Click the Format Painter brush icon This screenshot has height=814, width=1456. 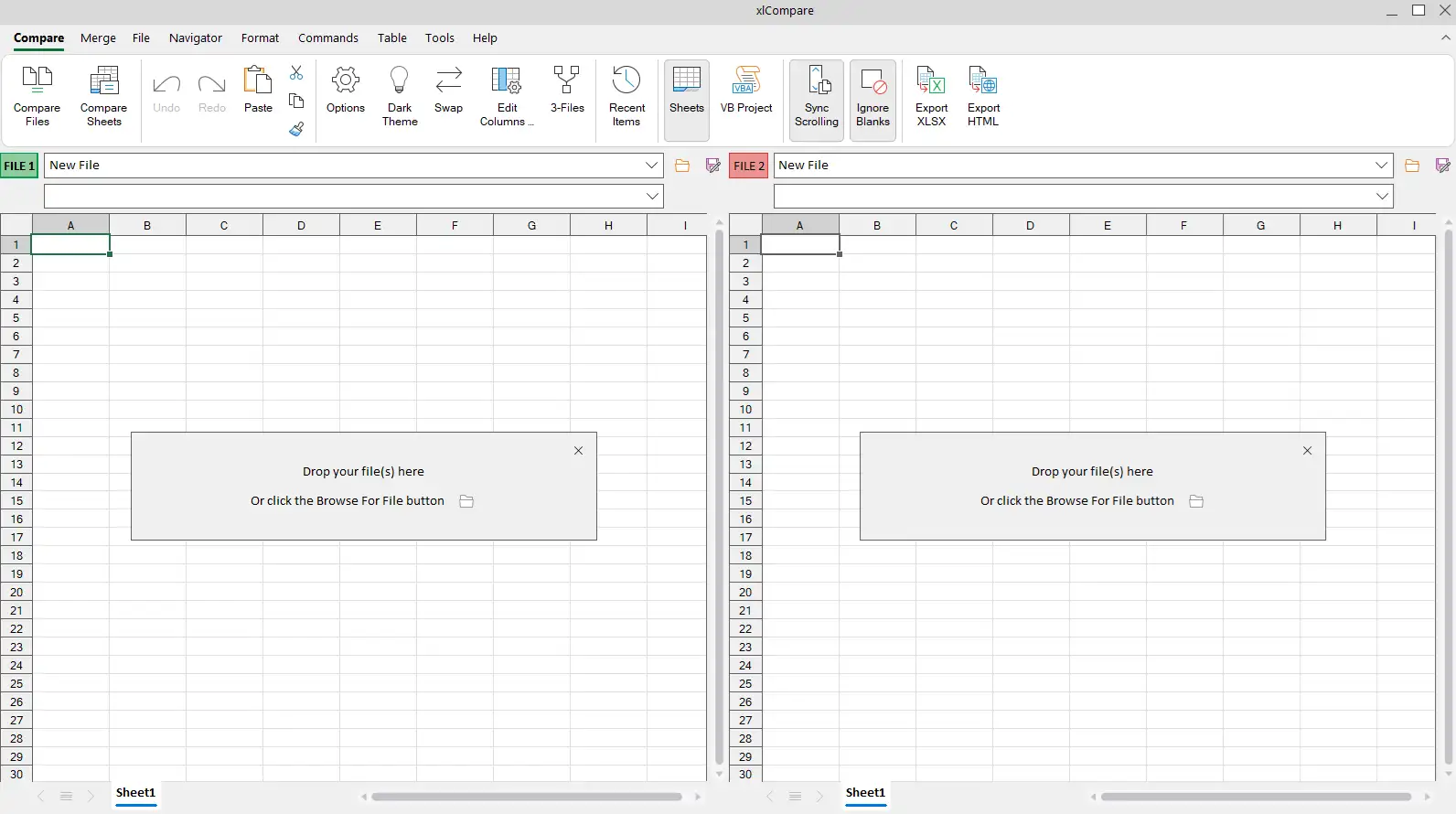click(x=296, y=129)
